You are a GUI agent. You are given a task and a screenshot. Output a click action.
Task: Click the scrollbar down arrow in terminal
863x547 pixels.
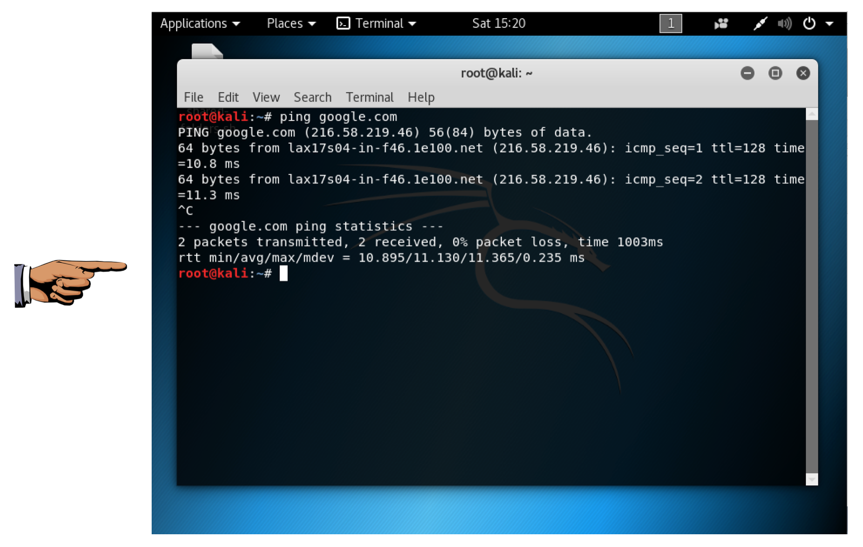(x=812, y=480)
